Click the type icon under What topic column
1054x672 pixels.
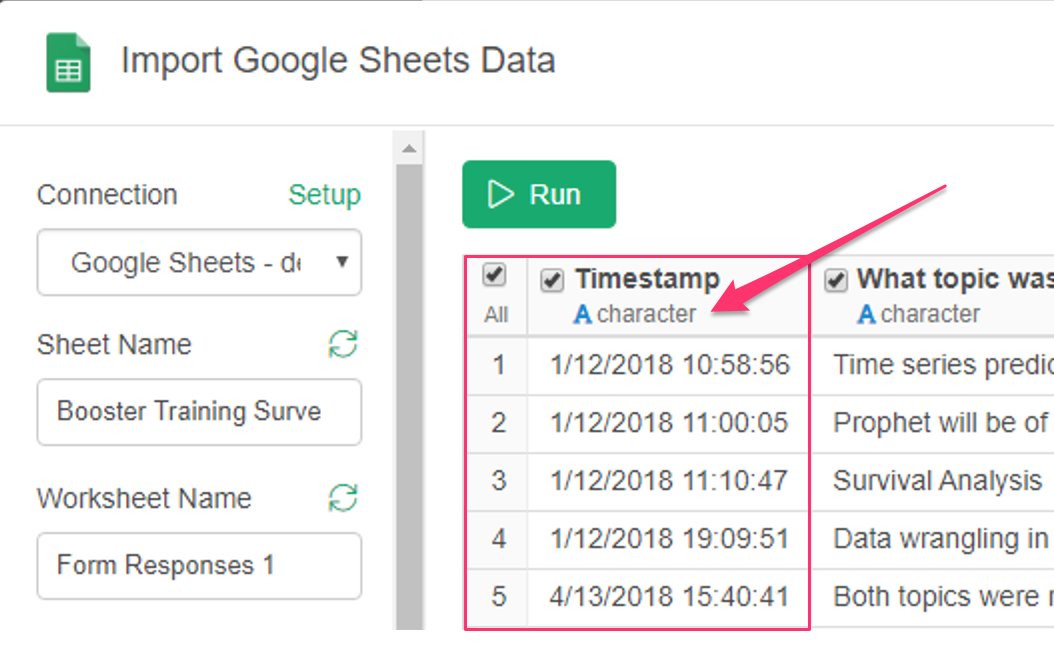(x=866, y=314)
